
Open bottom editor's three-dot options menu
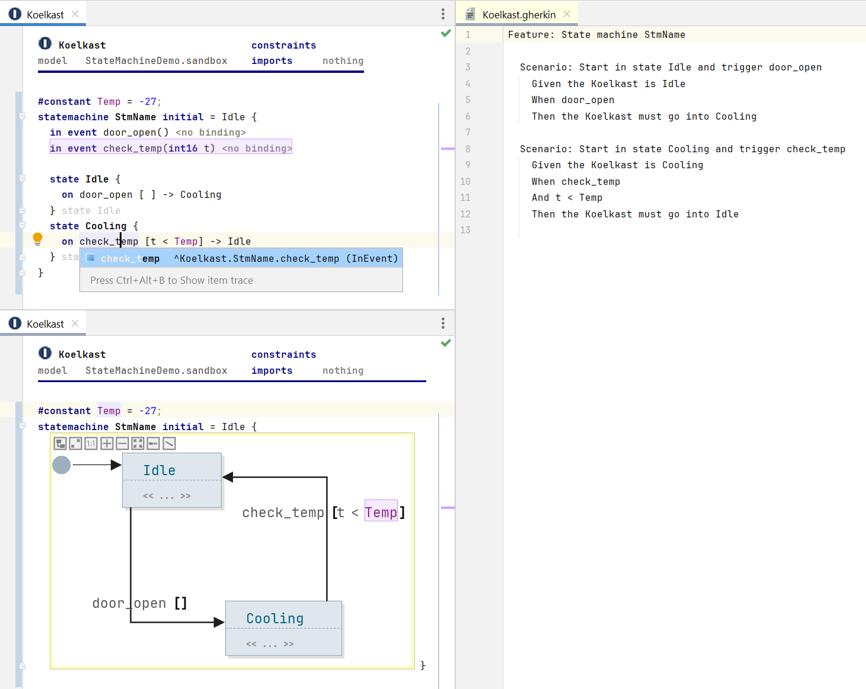[443, 323]
